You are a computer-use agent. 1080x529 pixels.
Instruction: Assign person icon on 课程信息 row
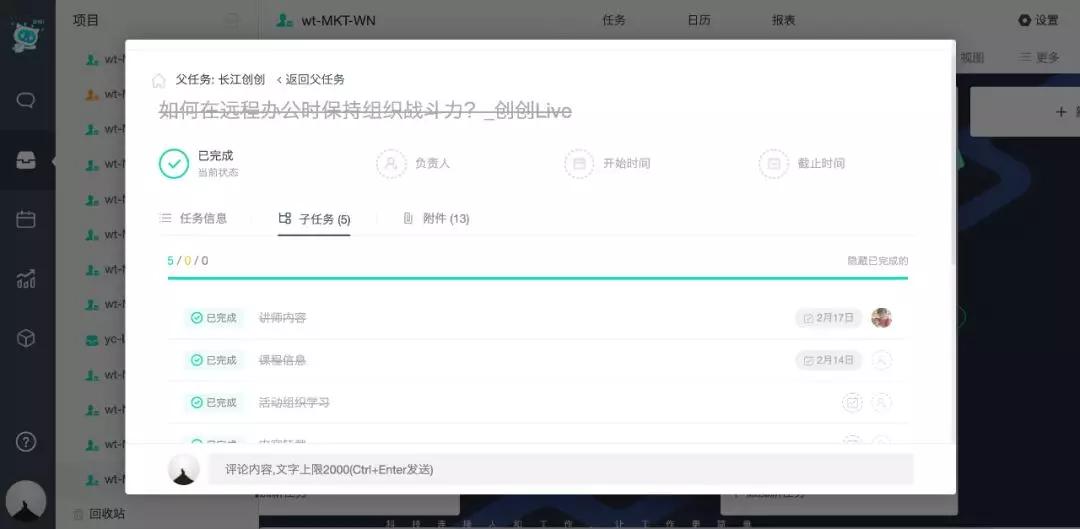click(x=882, y=360)
